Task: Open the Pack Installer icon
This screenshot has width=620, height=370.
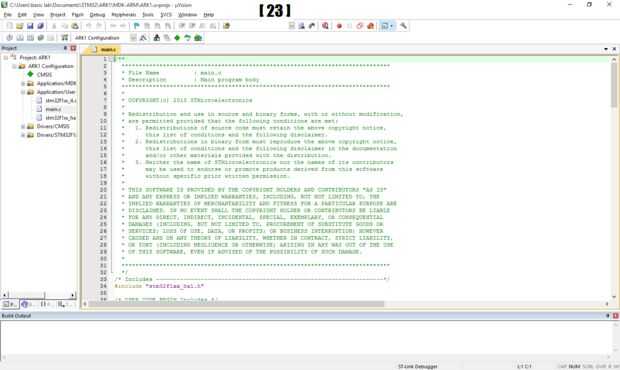Action: (198, 38)
